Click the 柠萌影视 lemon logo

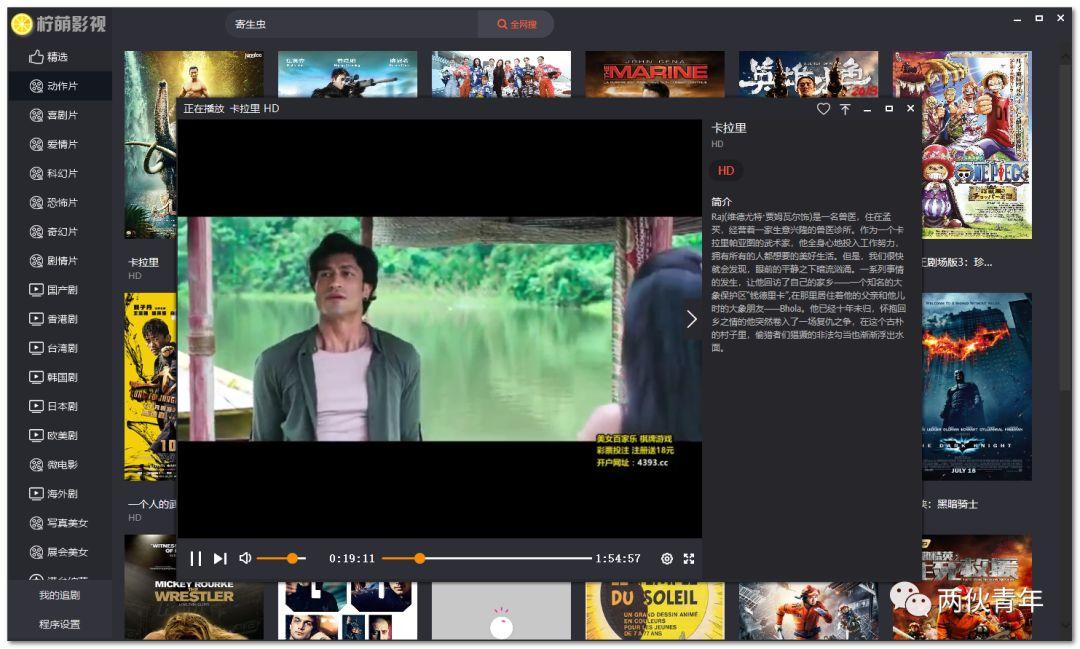click(x=59, y=24)
